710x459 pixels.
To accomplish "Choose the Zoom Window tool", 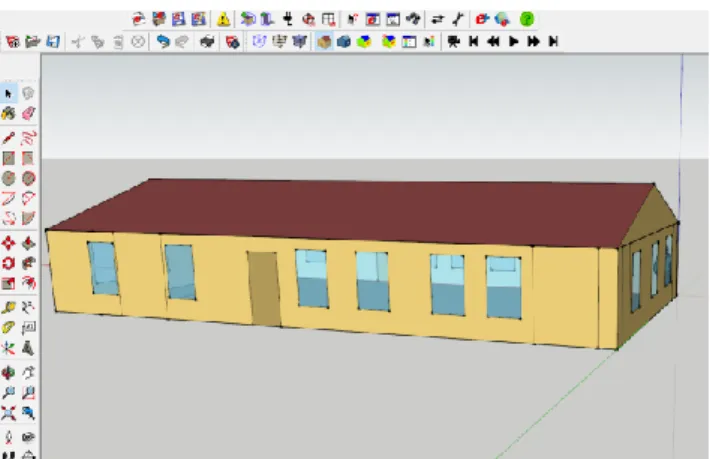I will pos(28,392).
